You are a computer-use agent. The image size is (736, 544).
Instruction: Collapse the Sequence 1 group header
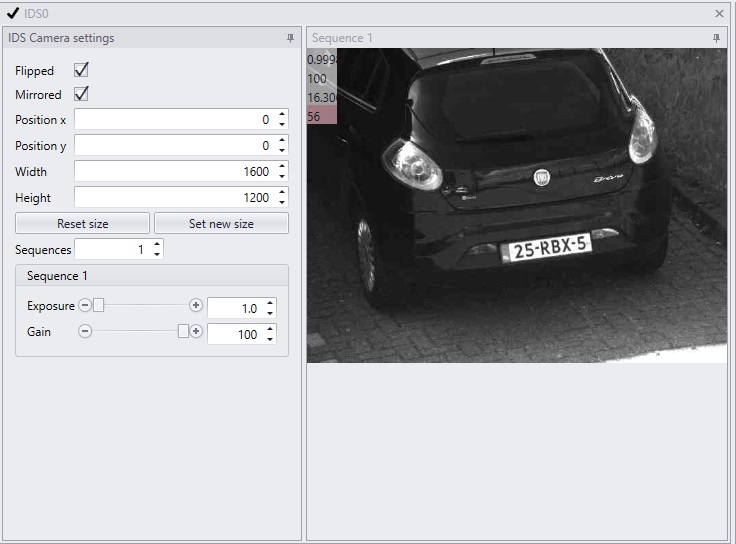[x=152, y=276]
